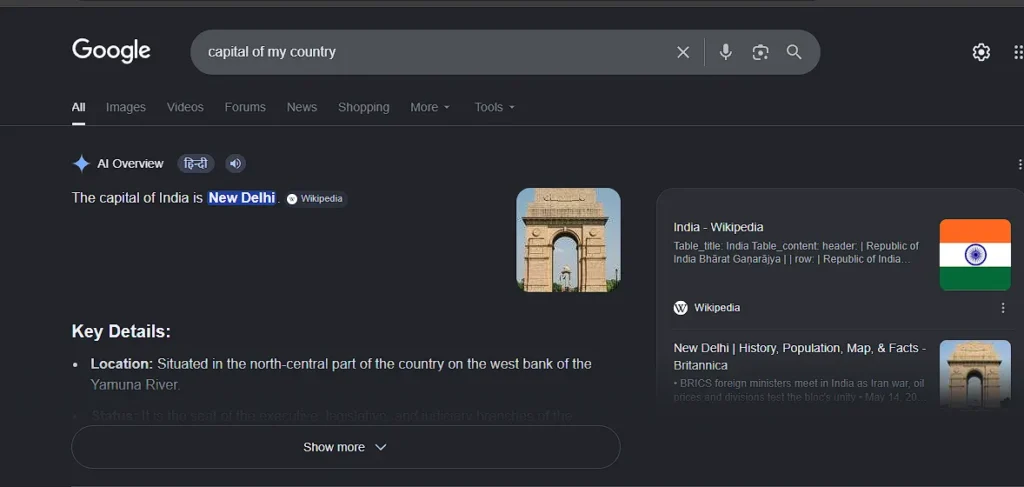Image resolution: width=1024 pixels, height=487 pixels.
Task: Click the highlighted New Delhi text
Action: coord(242,198)
